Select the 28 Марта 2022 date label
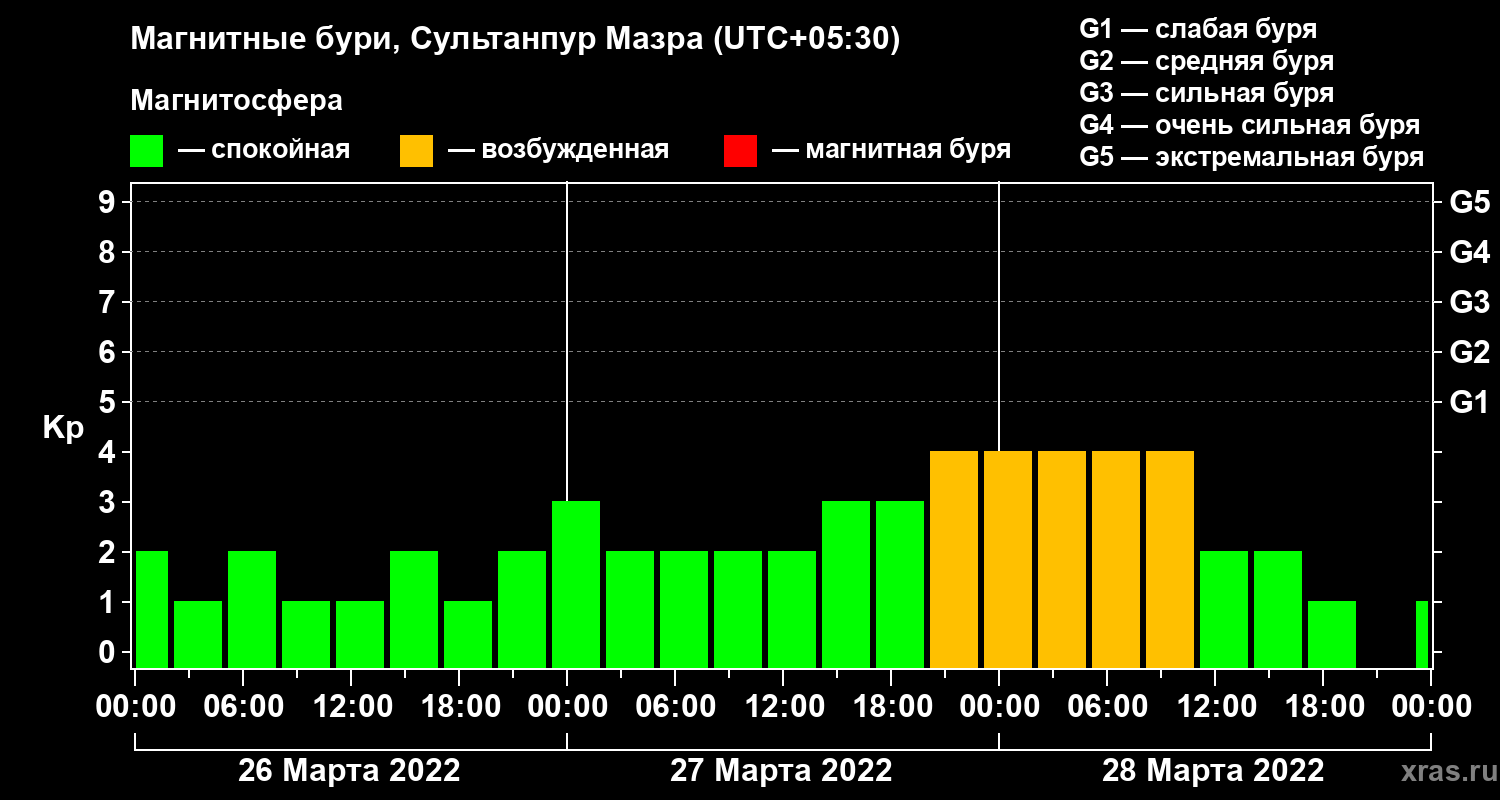The image size is (1500, 800). tap(1213, 771)
